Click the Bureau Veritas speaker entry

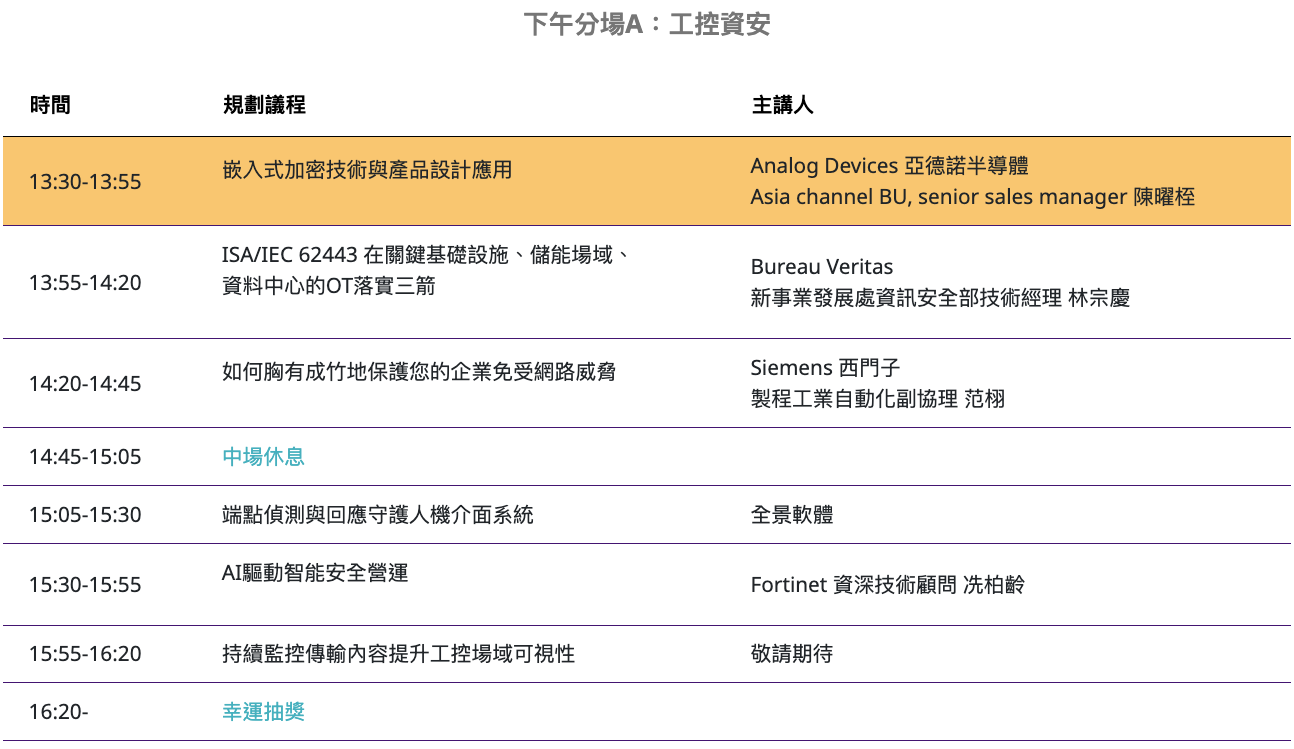pos(821,267)
